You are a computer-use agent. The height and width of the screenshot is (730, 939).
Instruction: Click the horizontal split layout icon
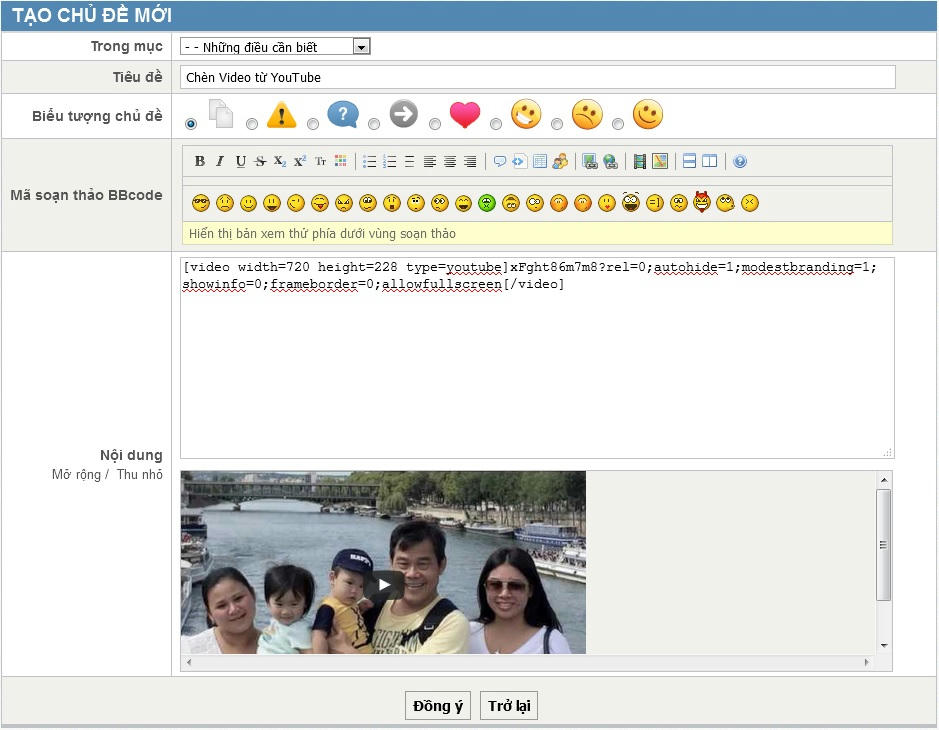pyautogui.click(x=689, y=161)
